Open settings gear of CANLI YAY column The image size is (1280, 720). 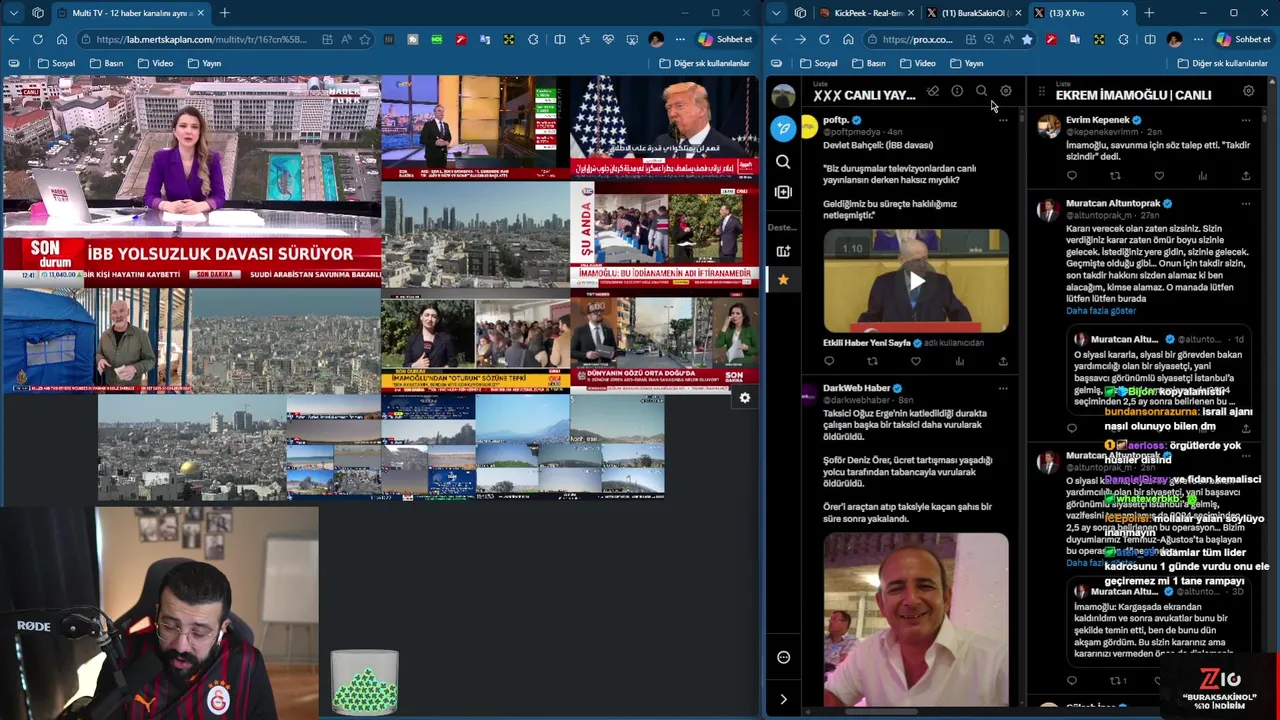1005,92
